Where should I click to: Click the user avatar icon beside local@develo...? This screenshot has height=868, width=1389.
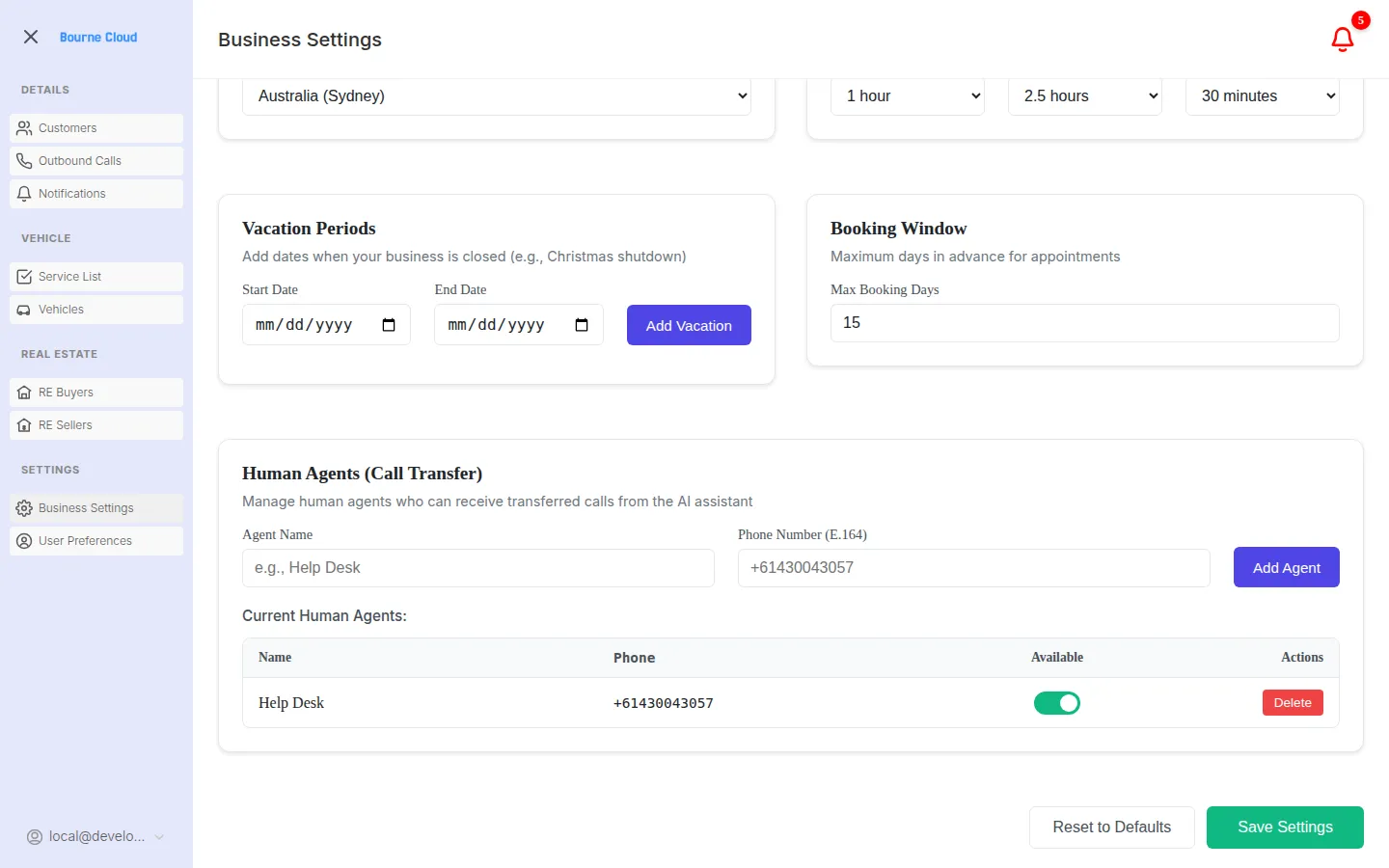pos(35,837)
